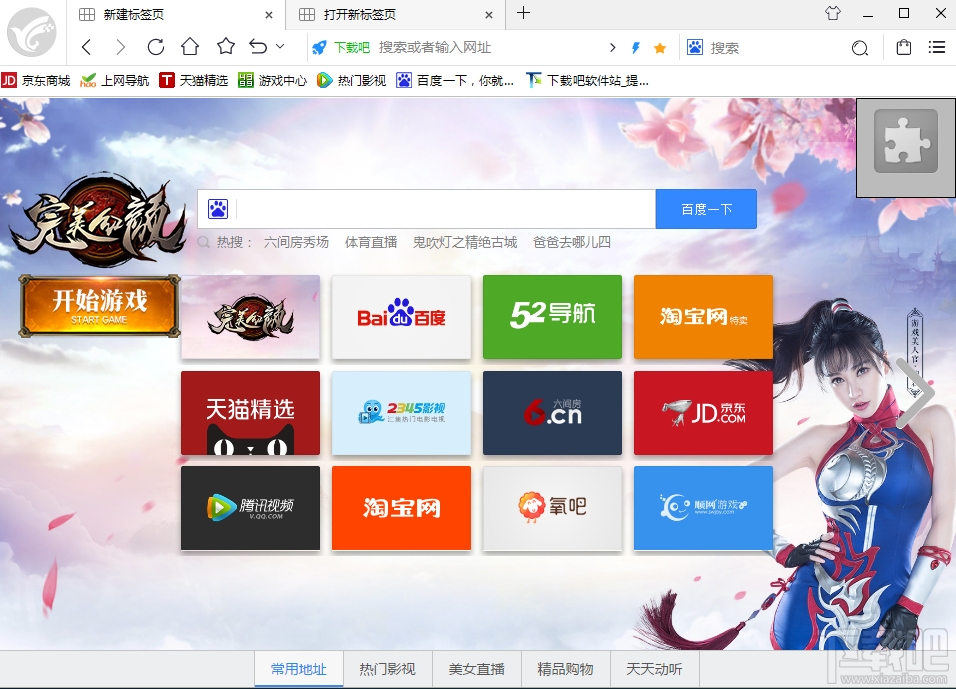Viewport: 956px width, 689px height.
Task: Click inside the Baidu search input field
Action: click(440, 209)
